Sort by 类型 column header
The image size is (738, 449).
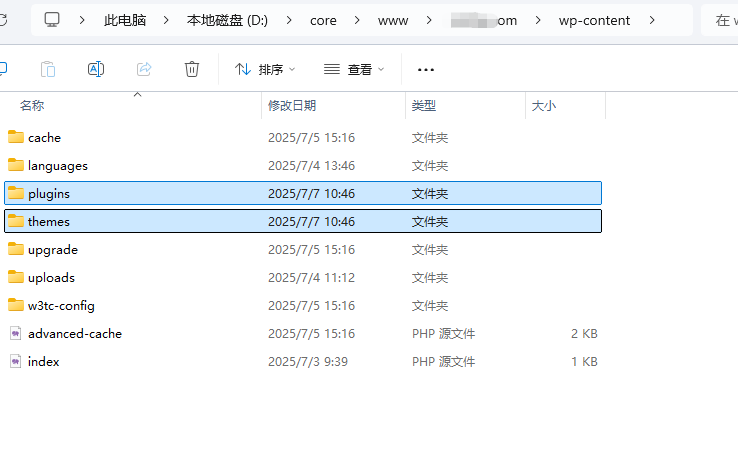click(x=424, y=105)
